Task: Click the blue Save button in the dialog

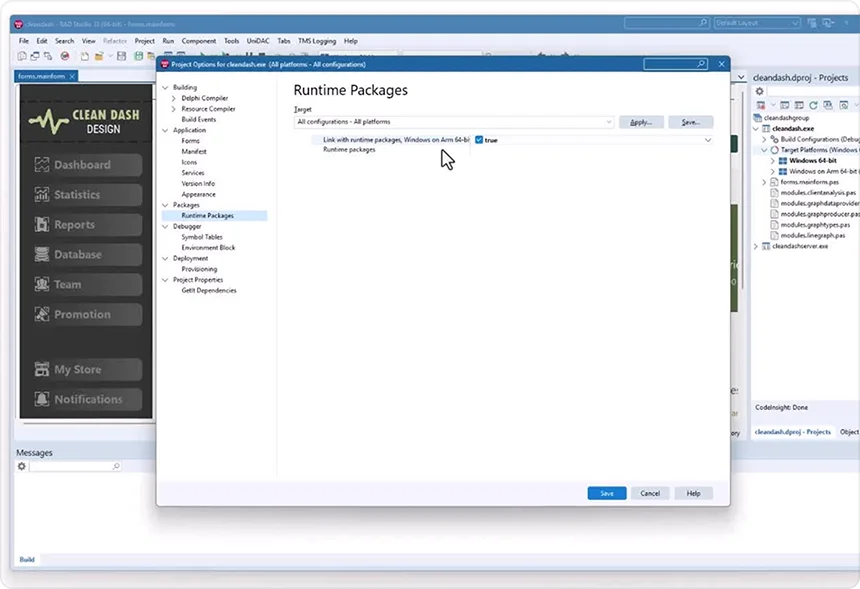Action: [607, 493]
